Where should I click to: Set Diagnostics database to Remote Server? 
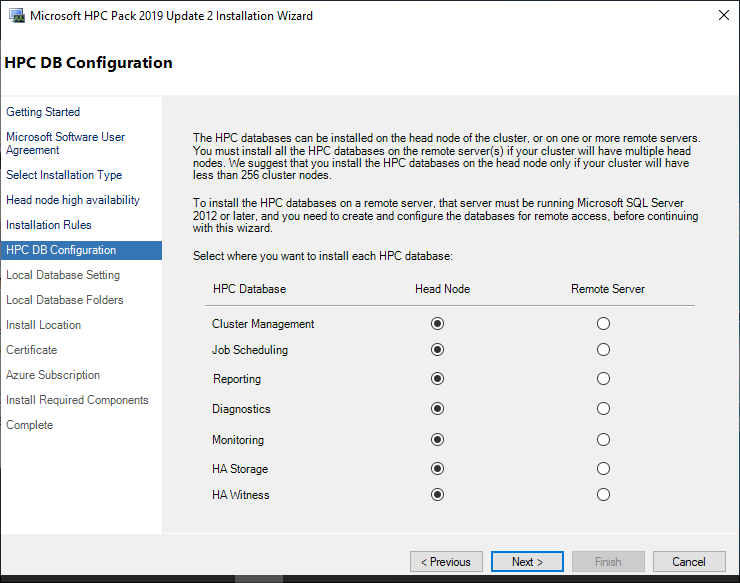point(603,409)
